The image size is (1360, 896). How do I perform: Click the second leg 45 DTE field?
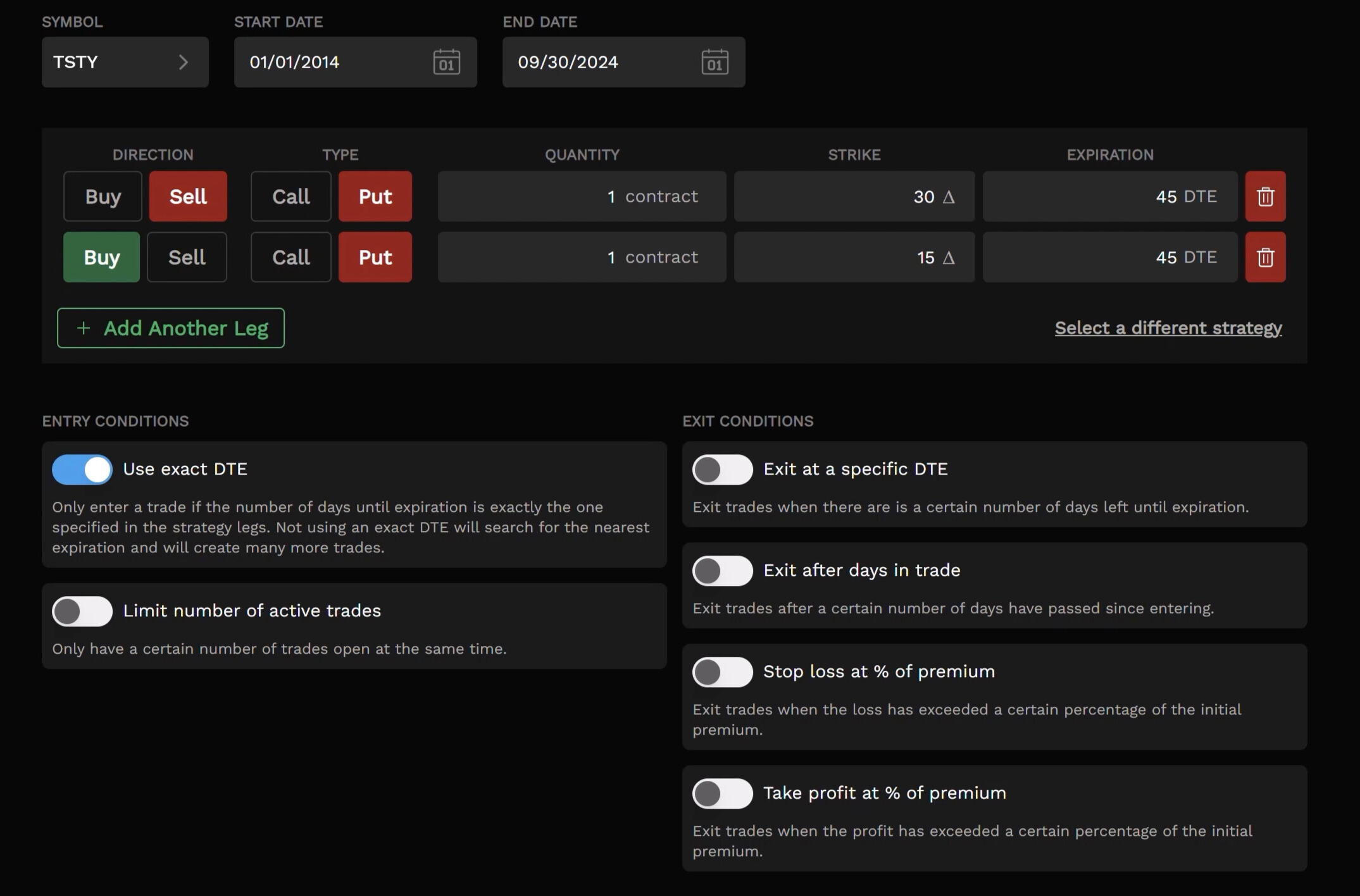click(1109, 257)
